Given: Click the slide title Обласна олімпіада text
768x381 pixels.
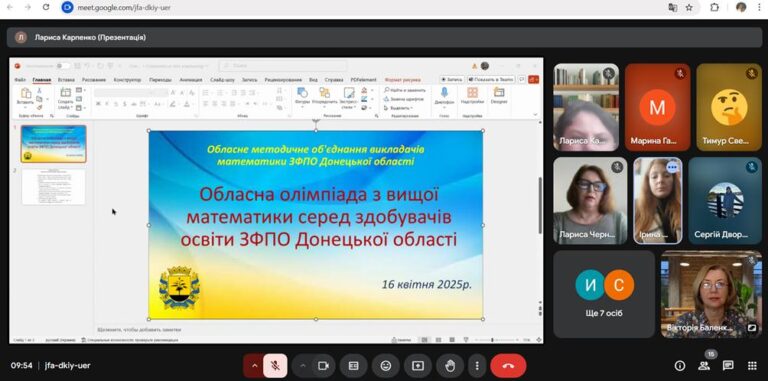Looking at the screenshot, I should tap(318, 216).
